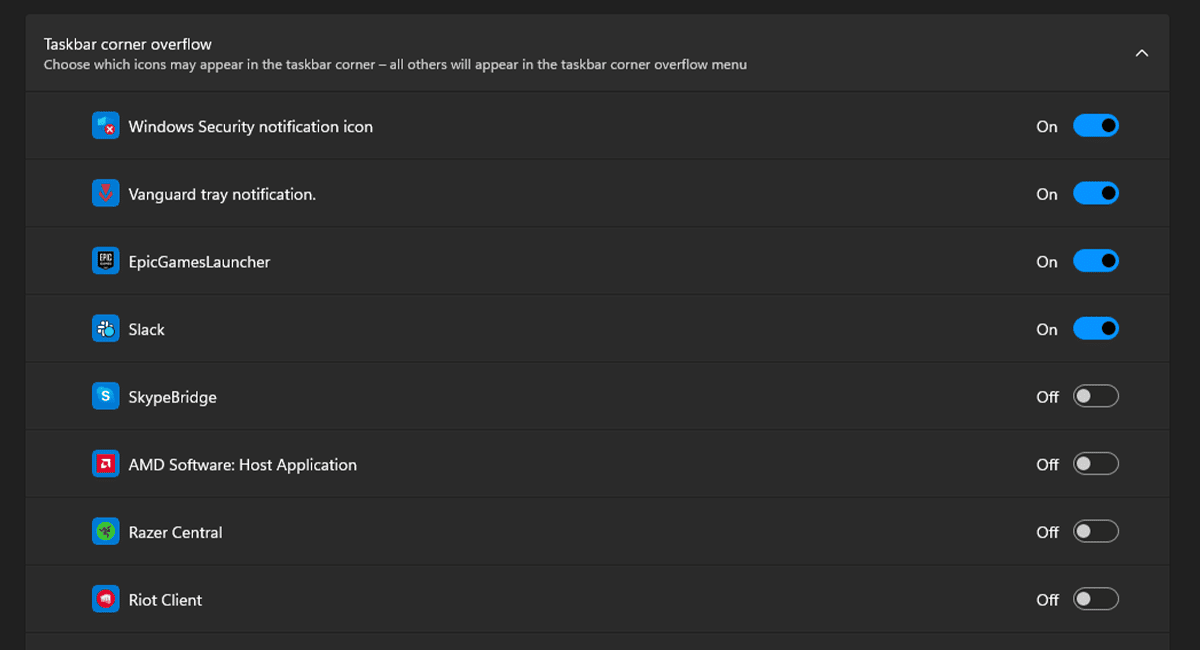Enable Razer Central taskbar icon

[x=1096, y=531]
